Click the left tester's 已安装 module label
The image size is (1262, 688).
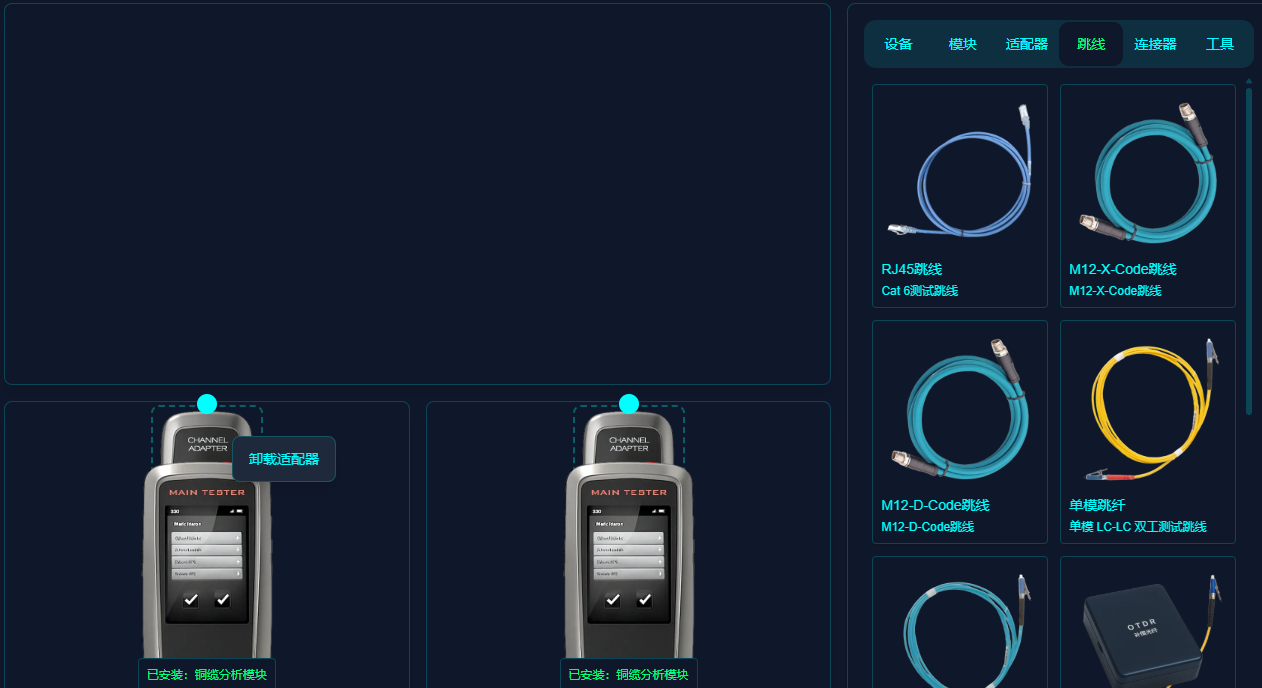(207, 674)
